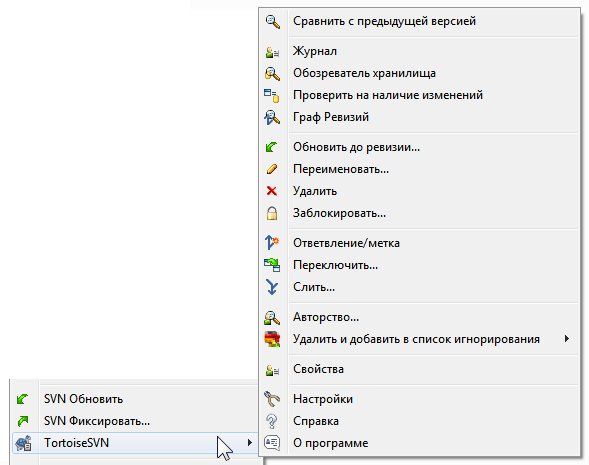Choose 'SVN Фиксировать...' in the context menu

click(x=134, y=421)
